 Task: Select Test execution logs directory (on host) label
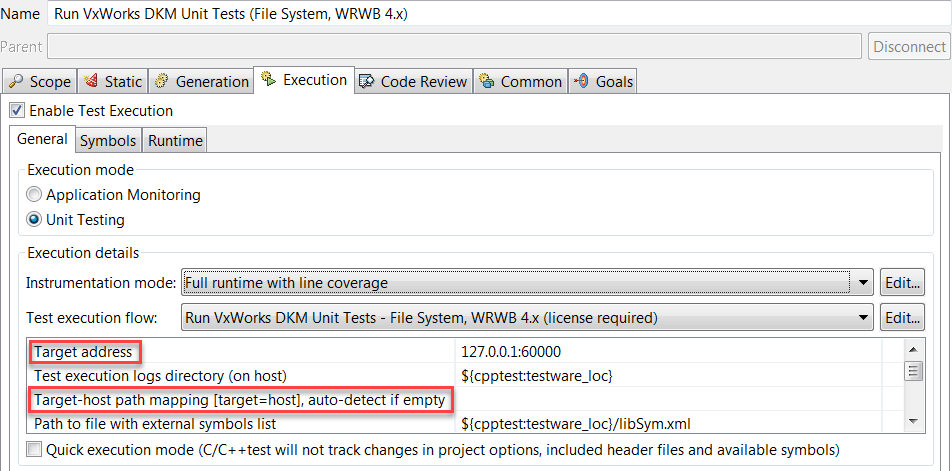tap(160, 376)
